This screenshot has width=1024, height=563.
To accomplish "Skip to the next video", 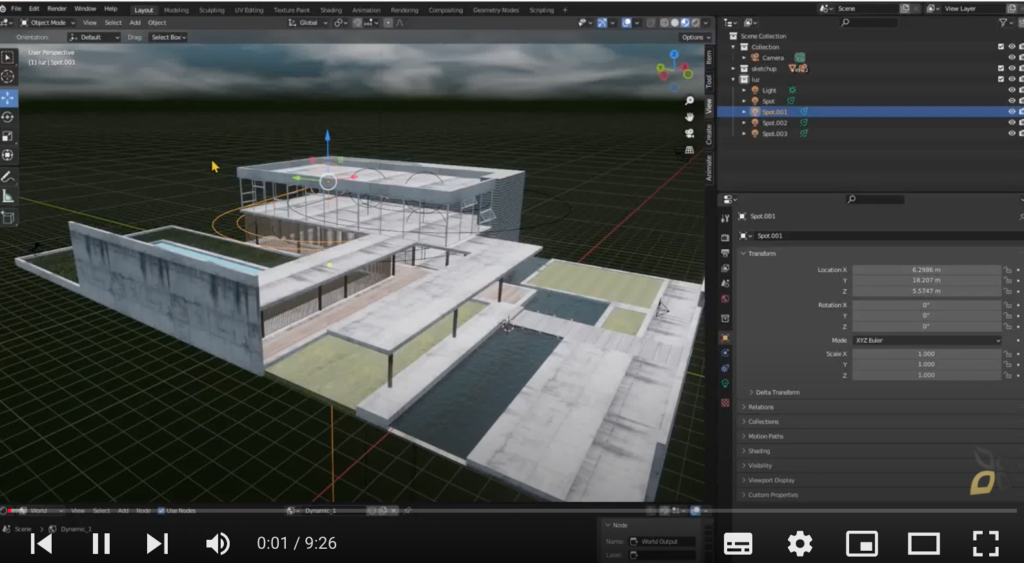I will coord(157,543).
